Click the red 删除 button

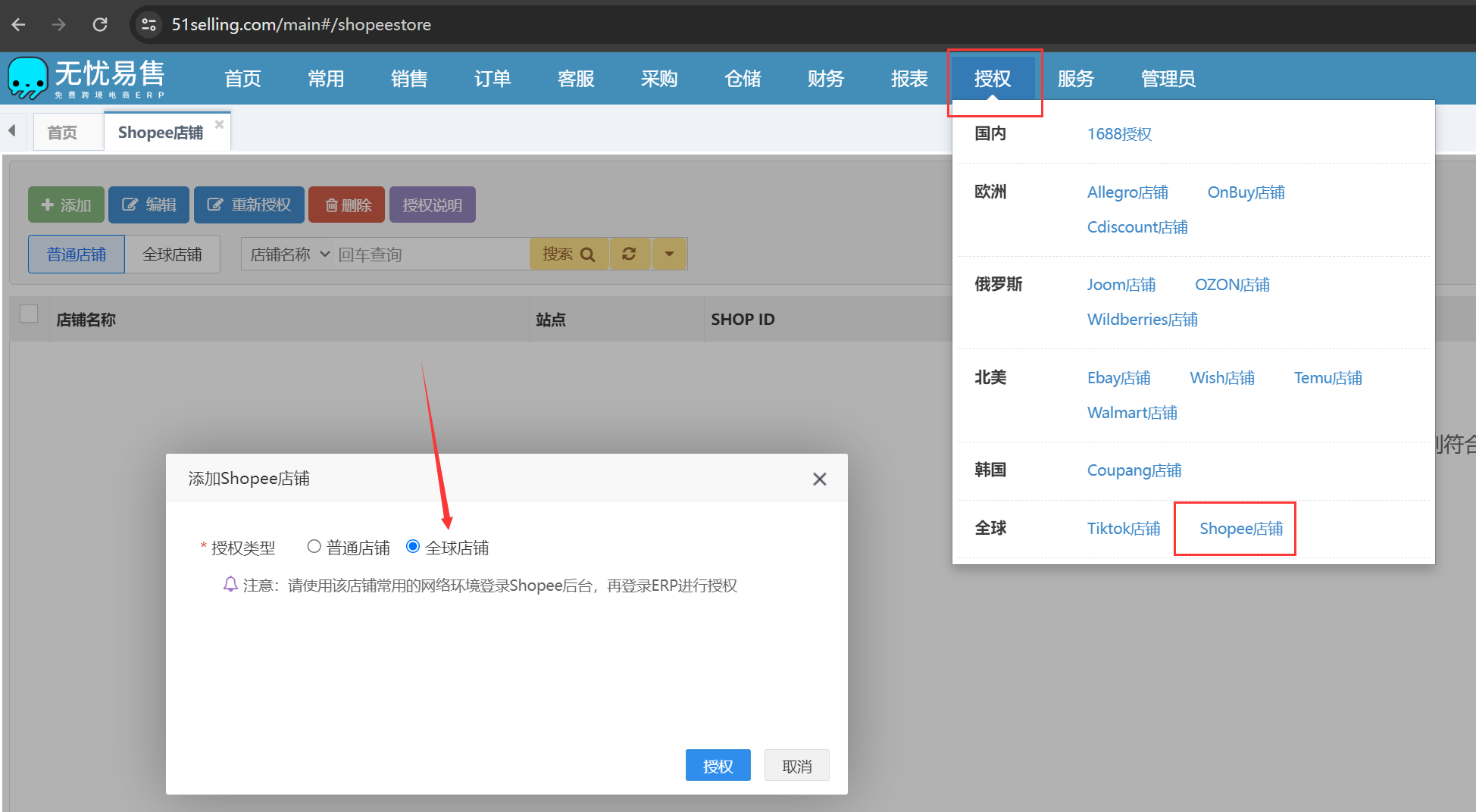click(347, 205)
